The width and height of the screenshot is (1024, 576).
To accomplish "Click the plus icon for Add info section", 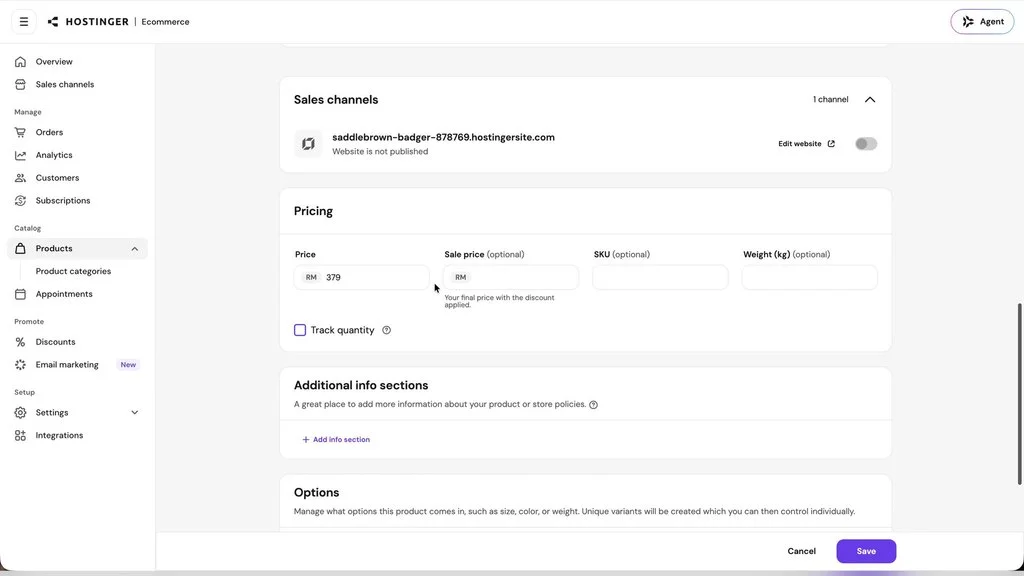I will [x=306, y=440].
